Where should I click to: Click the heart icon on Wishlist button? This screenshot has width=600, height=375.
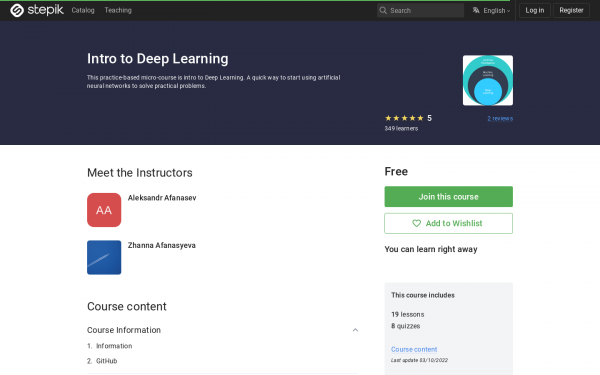point(416,223)
